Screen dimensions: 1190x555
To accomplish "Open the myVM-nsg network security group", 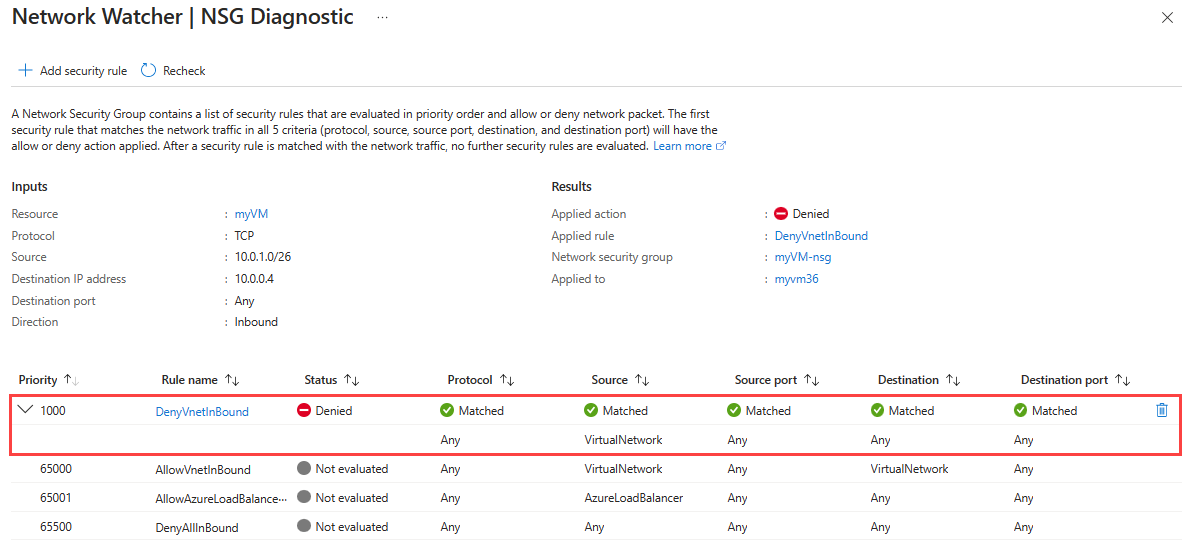I will [802, 257].
